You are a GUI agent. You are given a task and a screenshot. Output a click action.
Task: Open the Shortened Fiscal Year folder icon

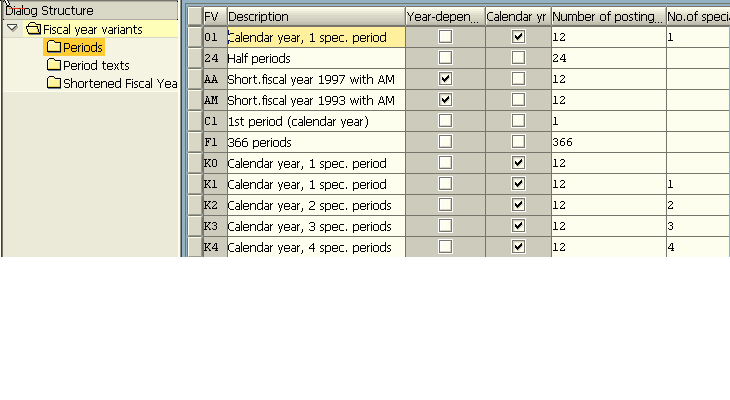54,83
